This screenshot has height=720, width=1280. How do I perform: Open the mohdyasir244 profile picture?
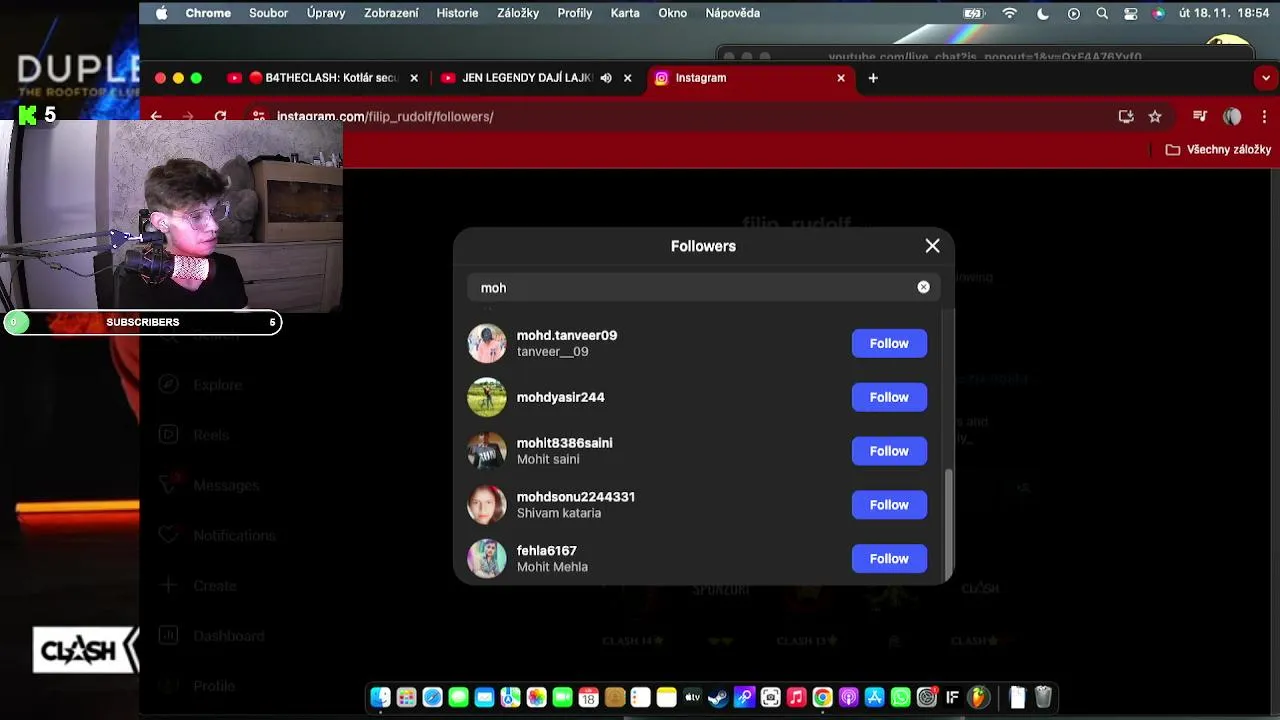pos(487,398)
